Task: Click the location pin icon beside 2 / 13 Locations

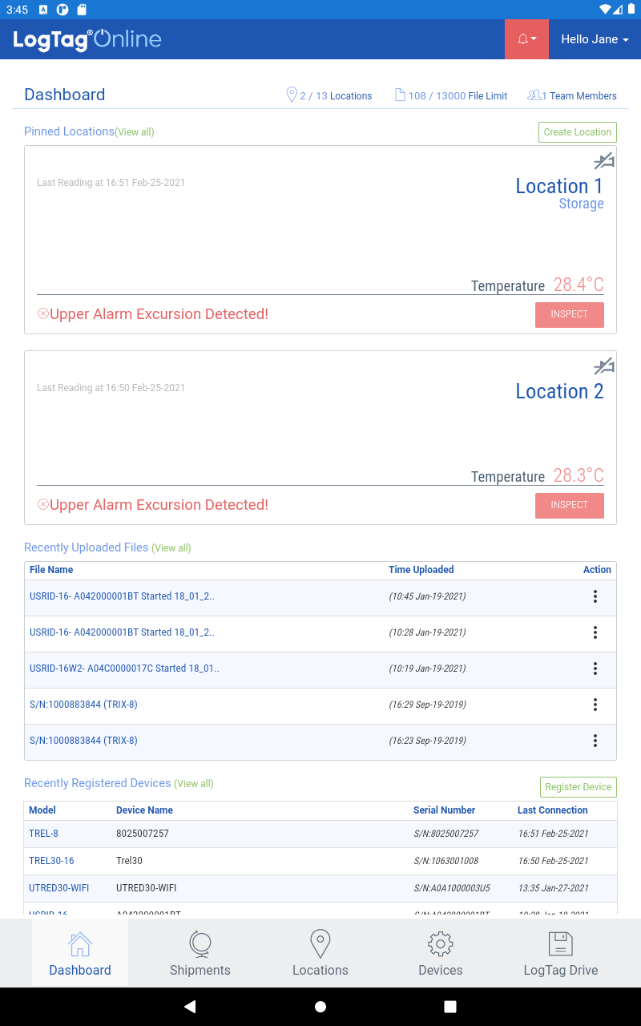Action: (292, 95)
